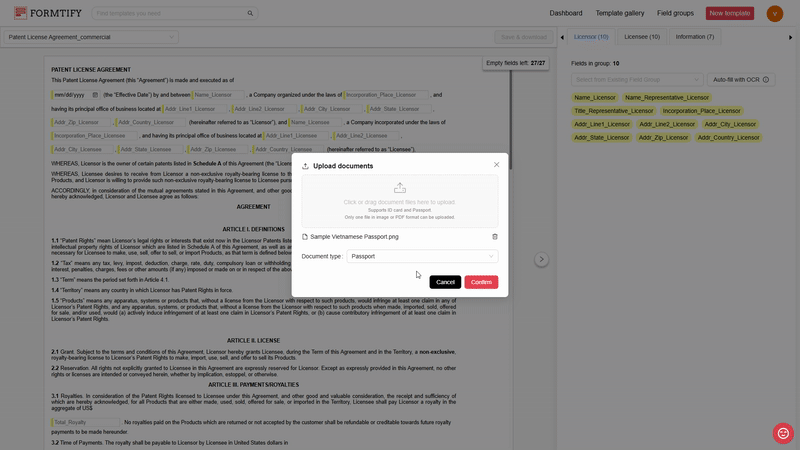Open Select from Existing Field Group dropdown
The height and width of the screenshot is (450, 800).
637,79
